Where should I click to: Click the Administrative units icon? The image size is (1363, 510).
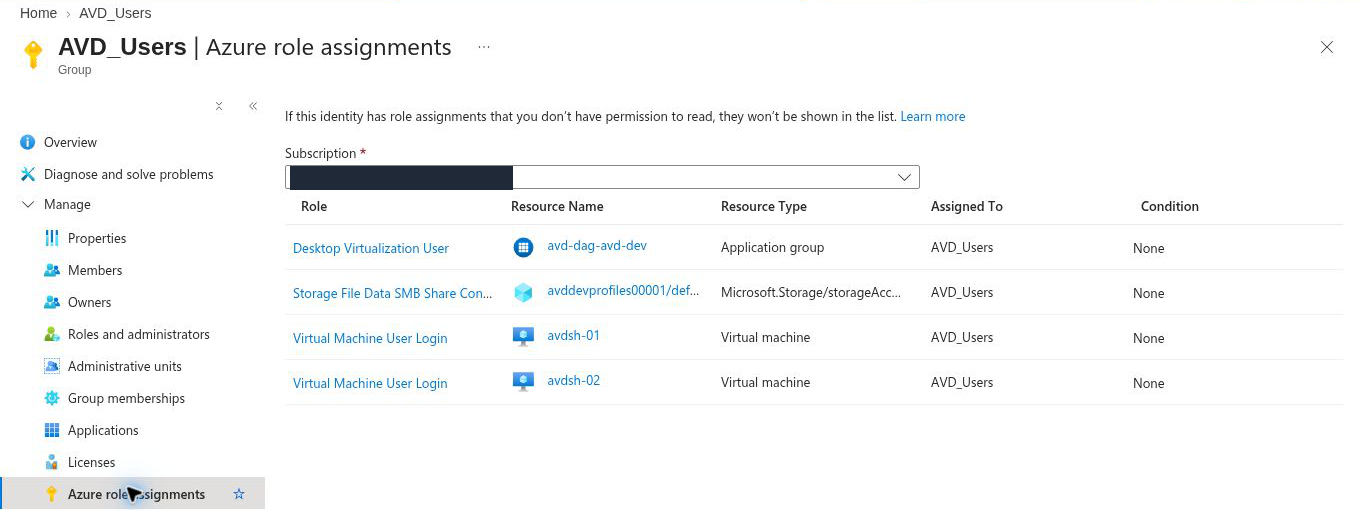tap(52, 366)
